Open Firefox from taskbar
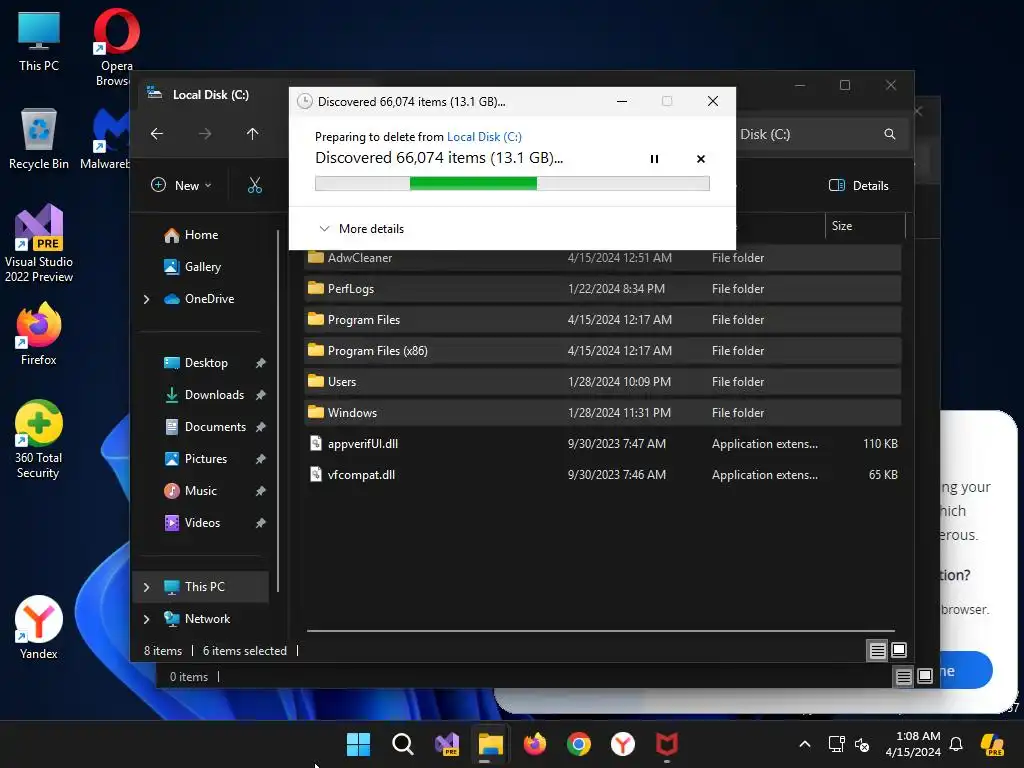This screenshot has height=768, width=1024. point(535,744)
